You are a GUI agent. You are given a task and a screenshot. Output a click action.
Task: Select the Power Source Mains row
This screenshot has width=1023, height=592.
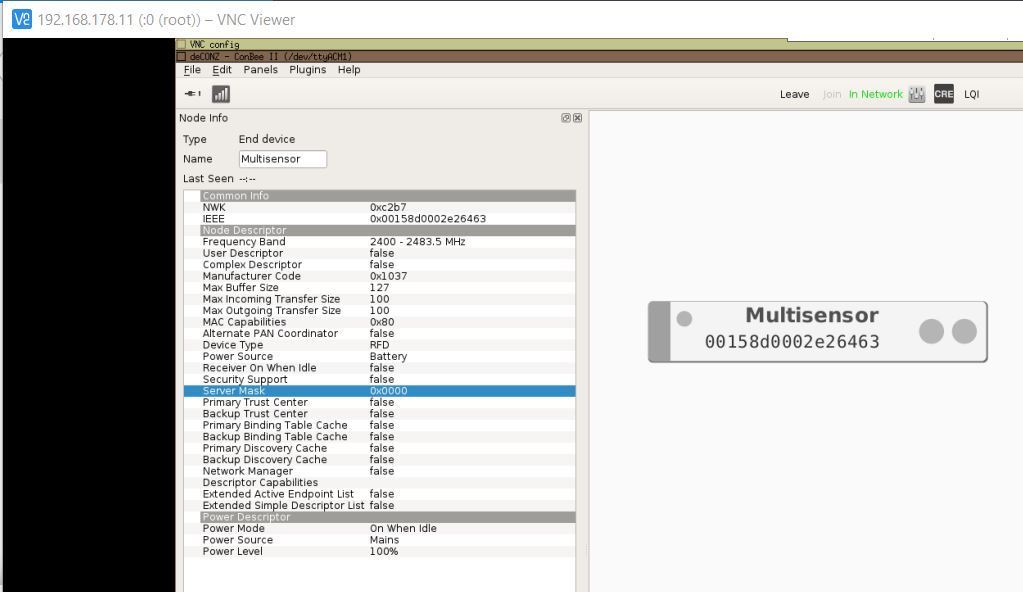(x=380, y=540)
